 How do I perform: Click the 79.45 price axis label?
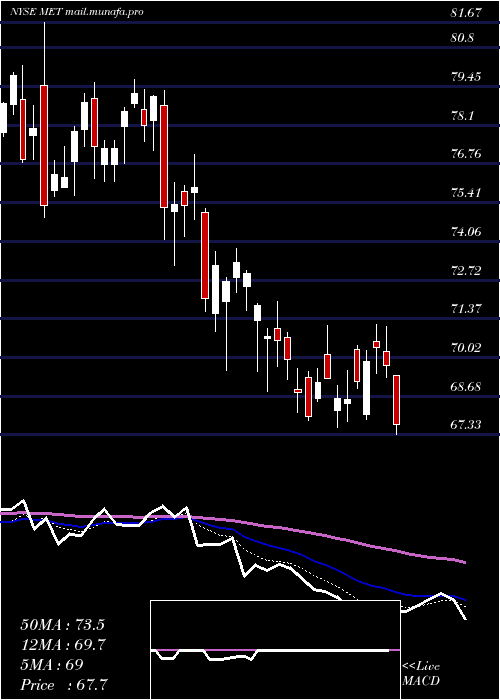466,77
